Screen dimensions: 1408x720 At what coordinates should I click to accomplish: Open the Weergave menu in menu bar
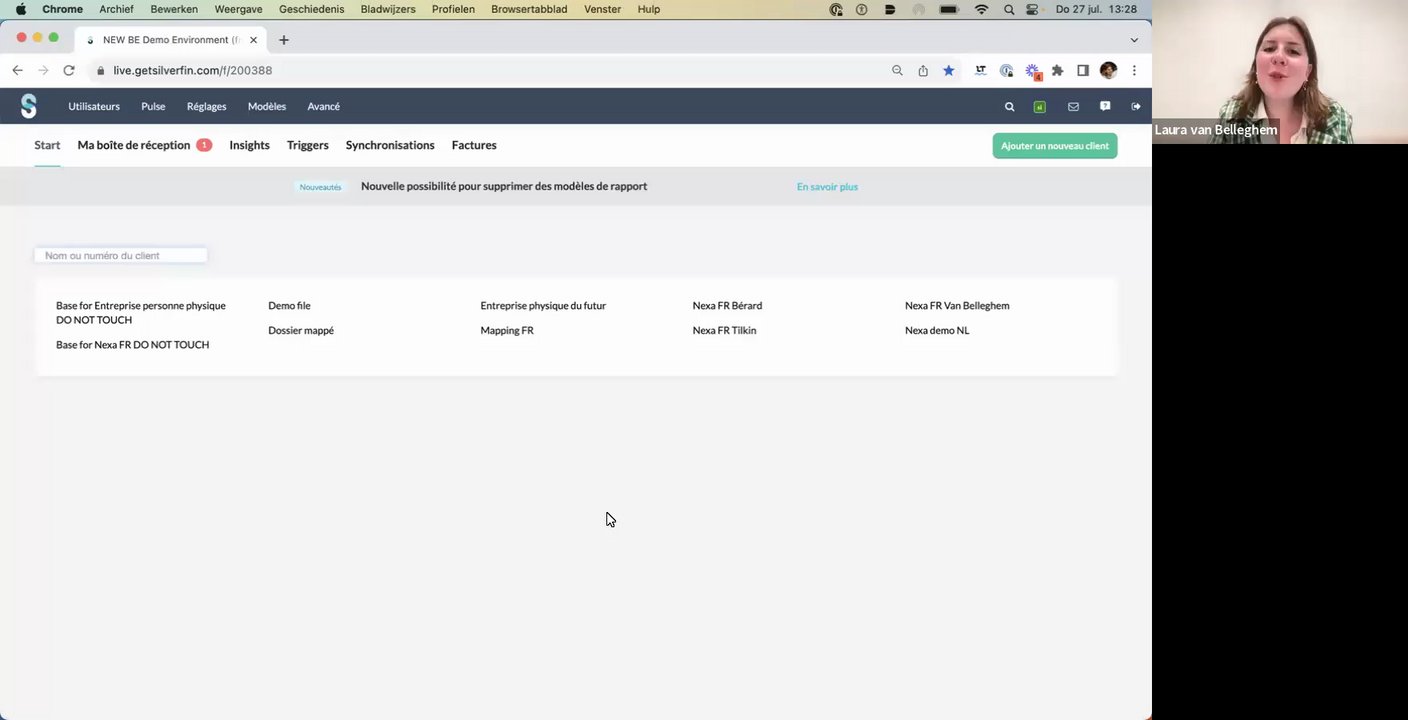(238, 9)
